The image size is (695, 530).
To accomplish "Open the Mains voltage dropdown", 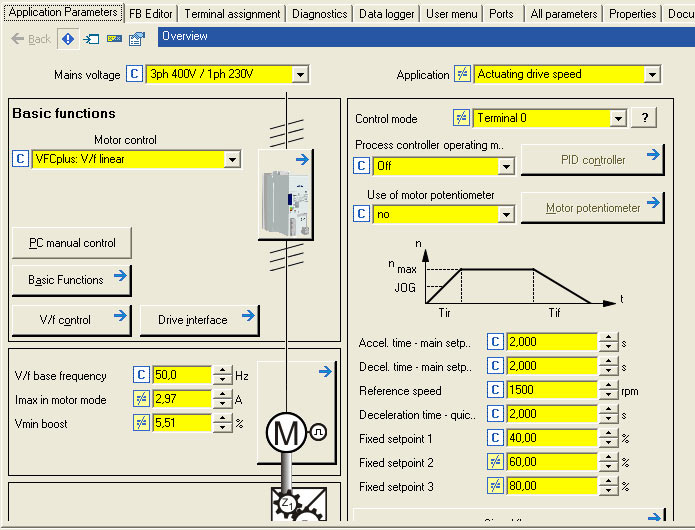I will 300,75.
